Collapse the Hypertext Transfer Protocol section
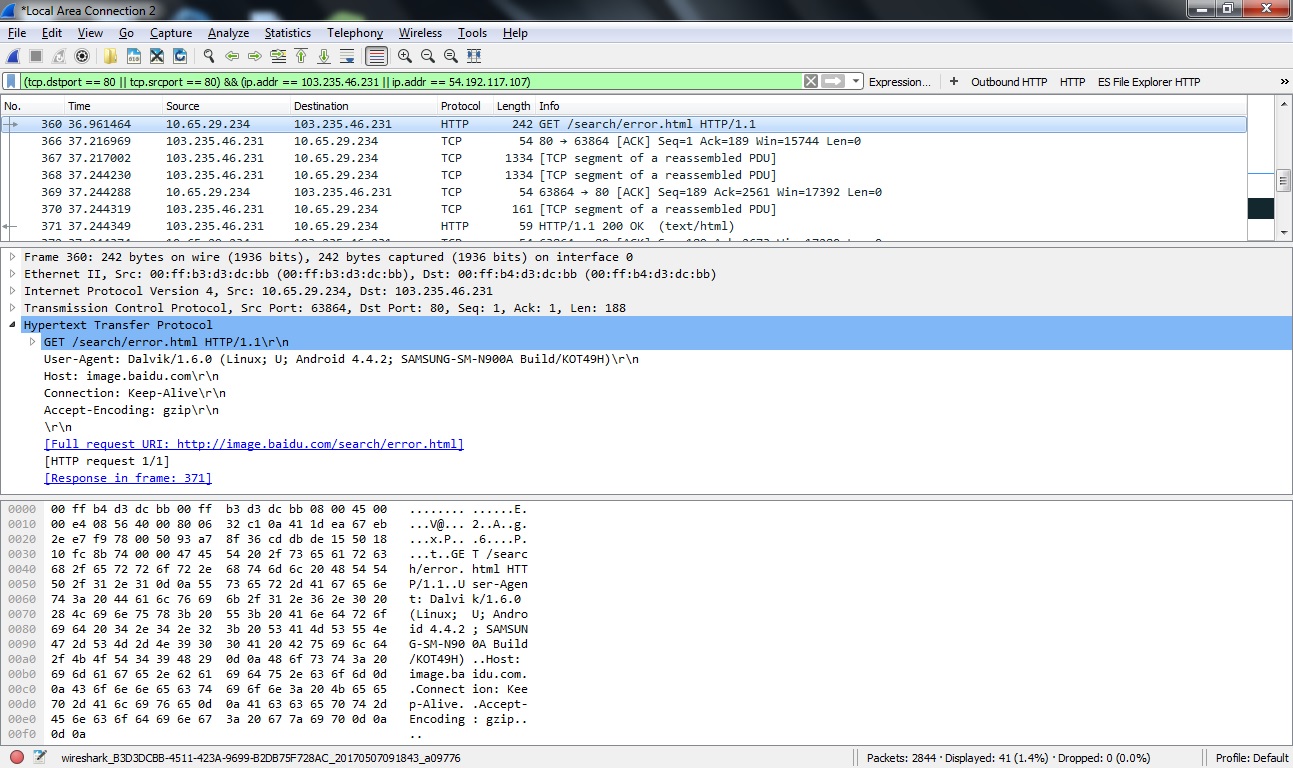The image size is (1293, 768). click(x=12, y=325)
